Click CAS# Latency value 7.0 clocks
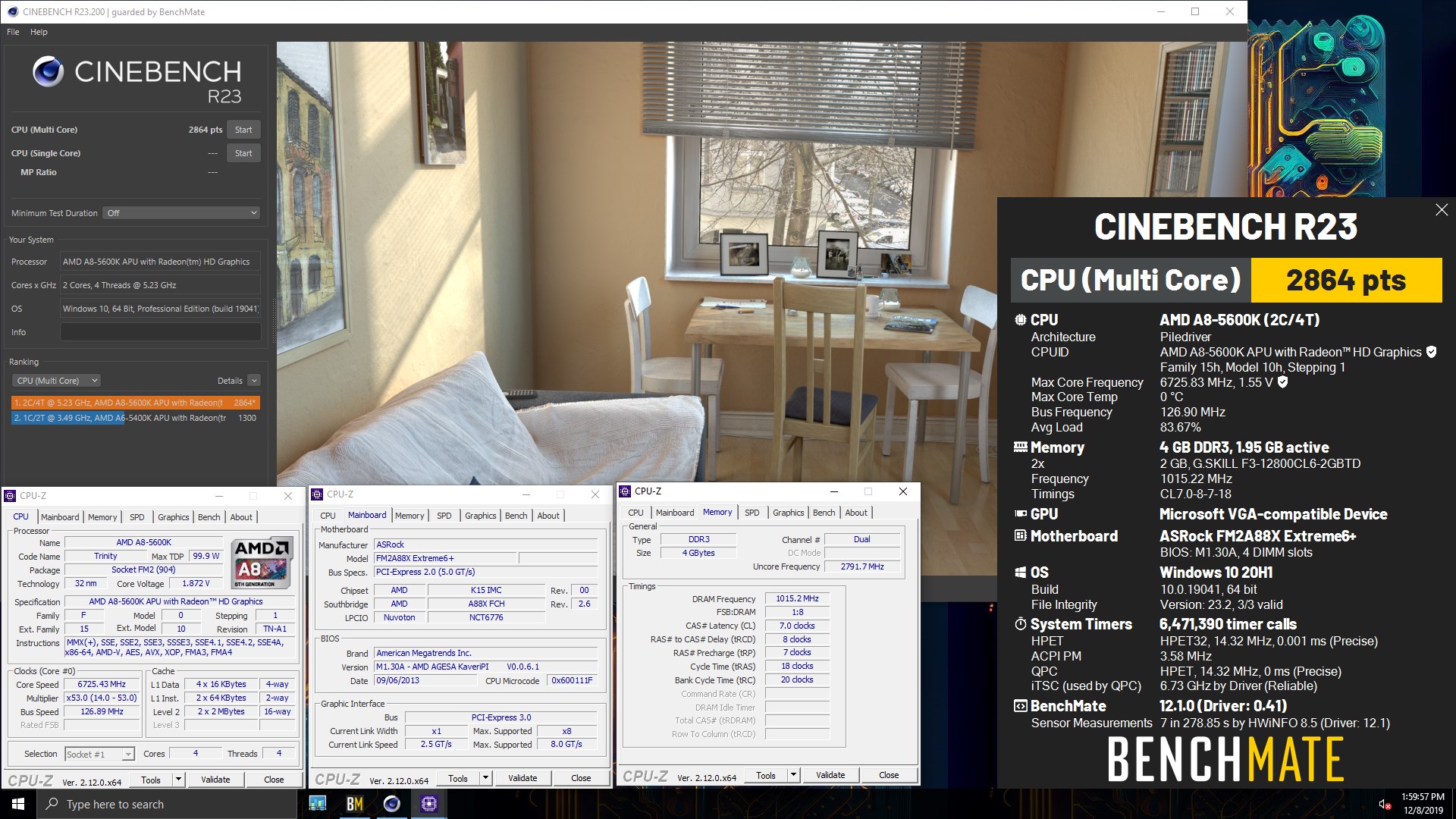 pyautogui.click(x=797, y=626)
